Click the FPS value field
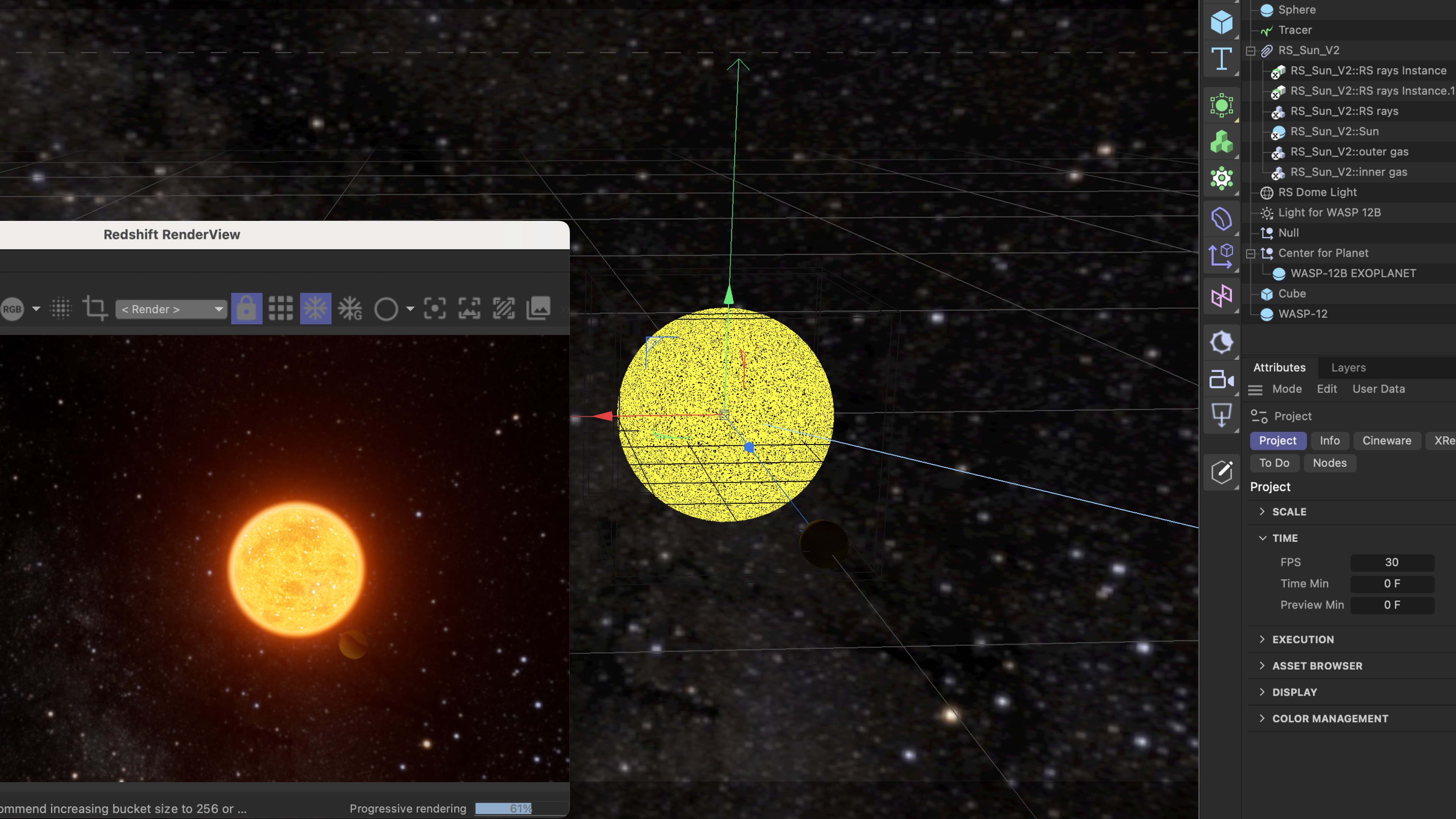Screen dimensions: 1456x819 [1392, 562]
